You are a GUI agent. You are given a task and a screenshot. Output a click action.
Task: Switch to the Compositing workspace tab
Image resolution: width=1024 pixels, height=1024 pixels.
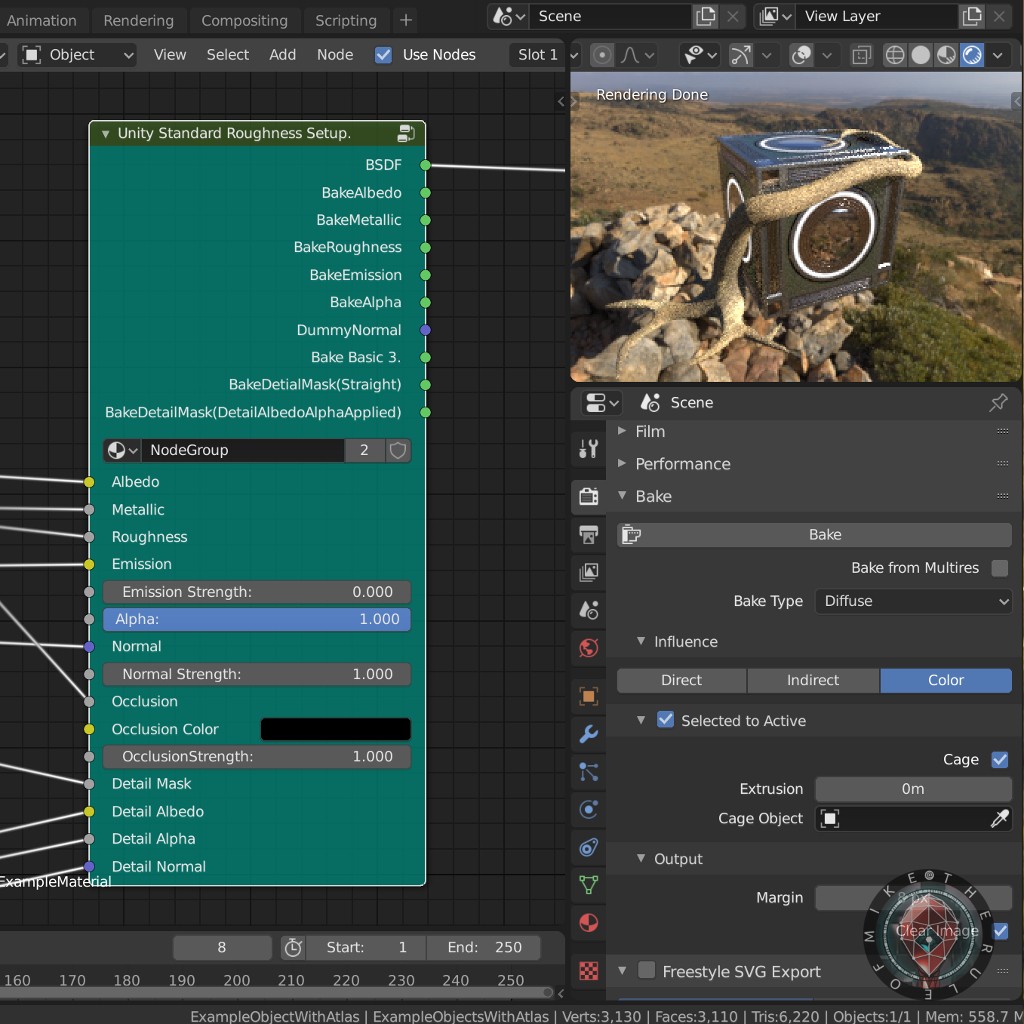(x=244, y=20)
